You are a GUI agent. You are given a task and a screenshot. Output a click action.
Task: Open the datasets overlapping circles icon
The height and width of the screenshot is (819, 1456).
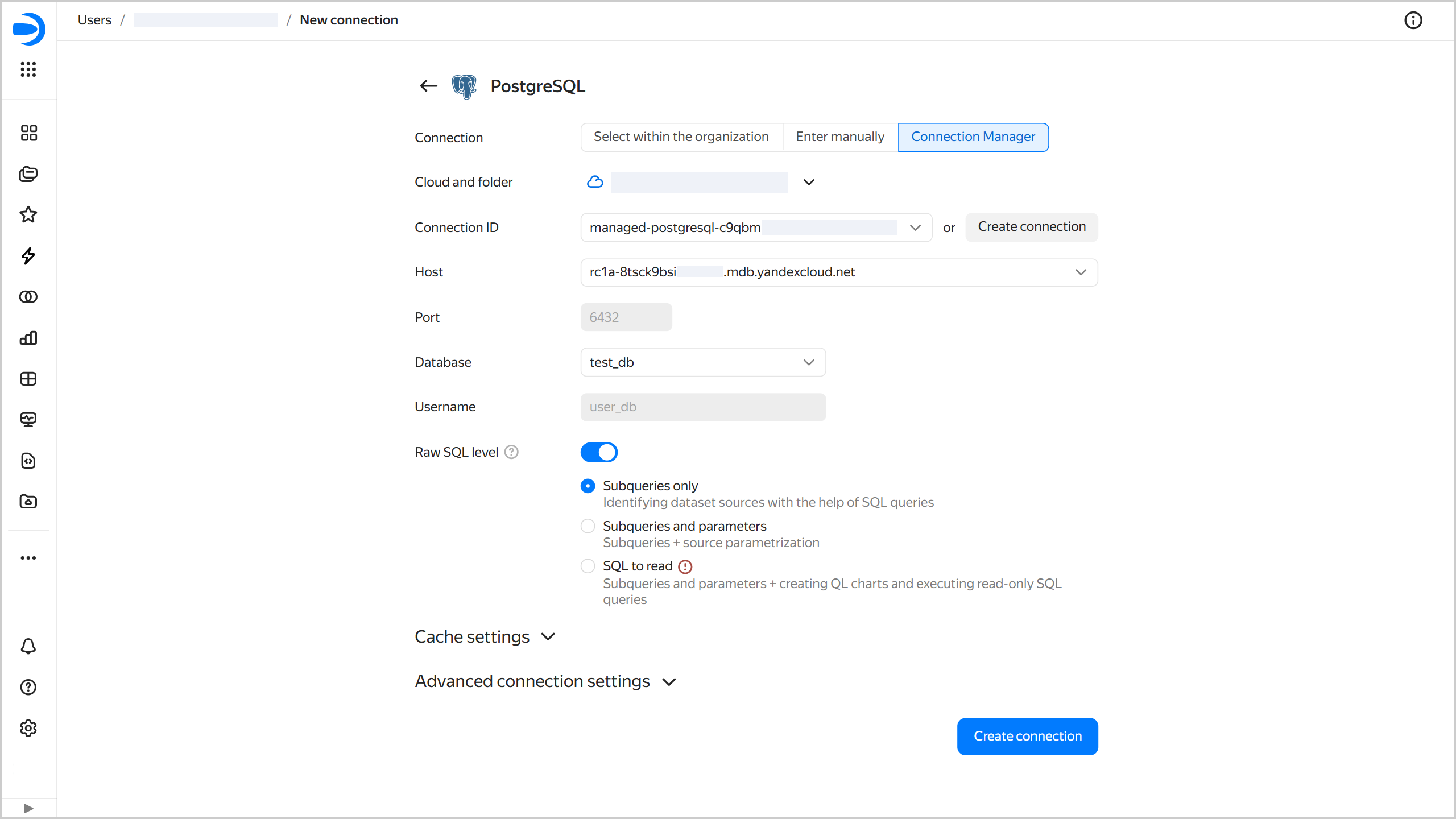(x=28, y=297)
